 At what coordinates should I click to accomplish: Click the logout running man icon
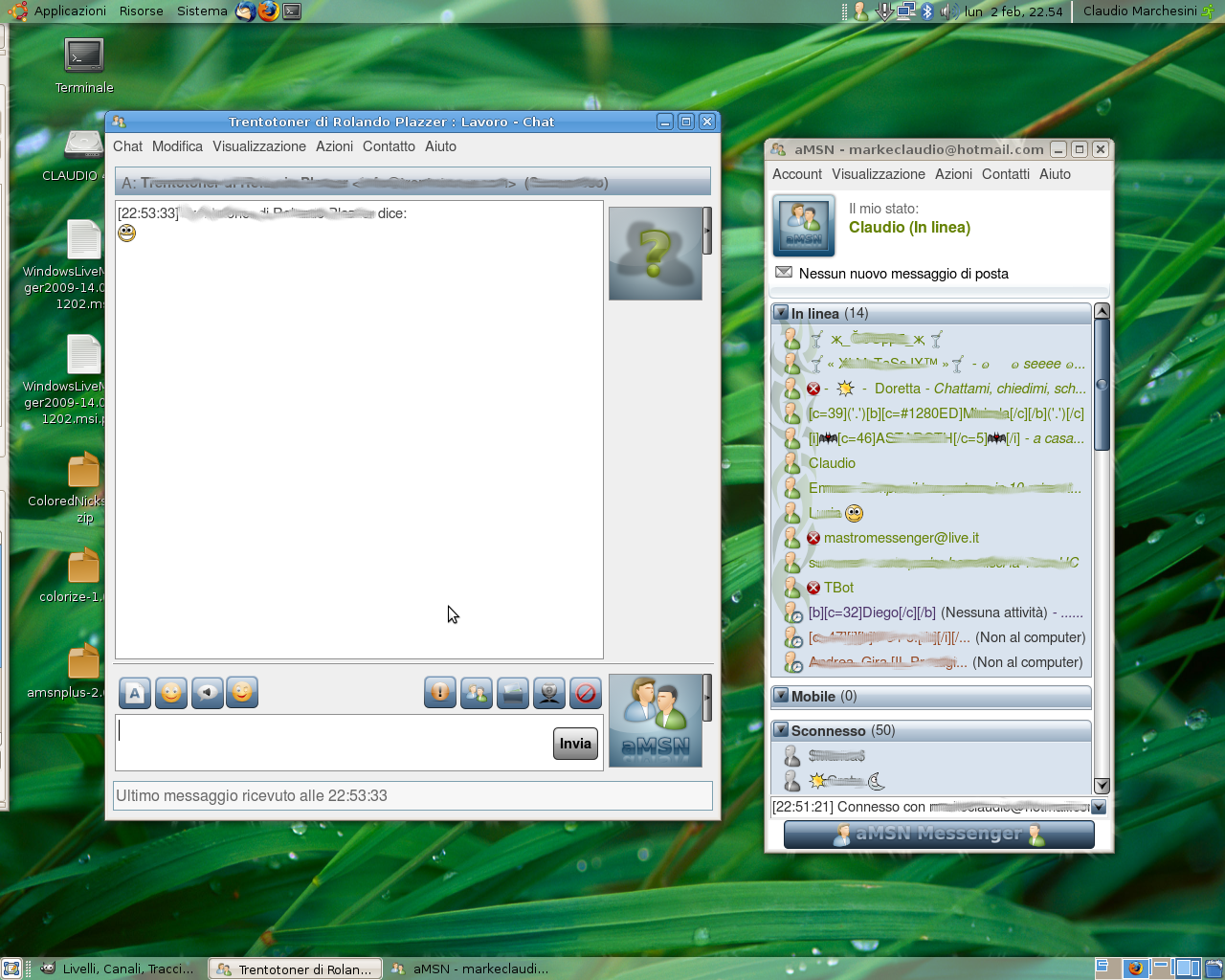pos(1210,11)
